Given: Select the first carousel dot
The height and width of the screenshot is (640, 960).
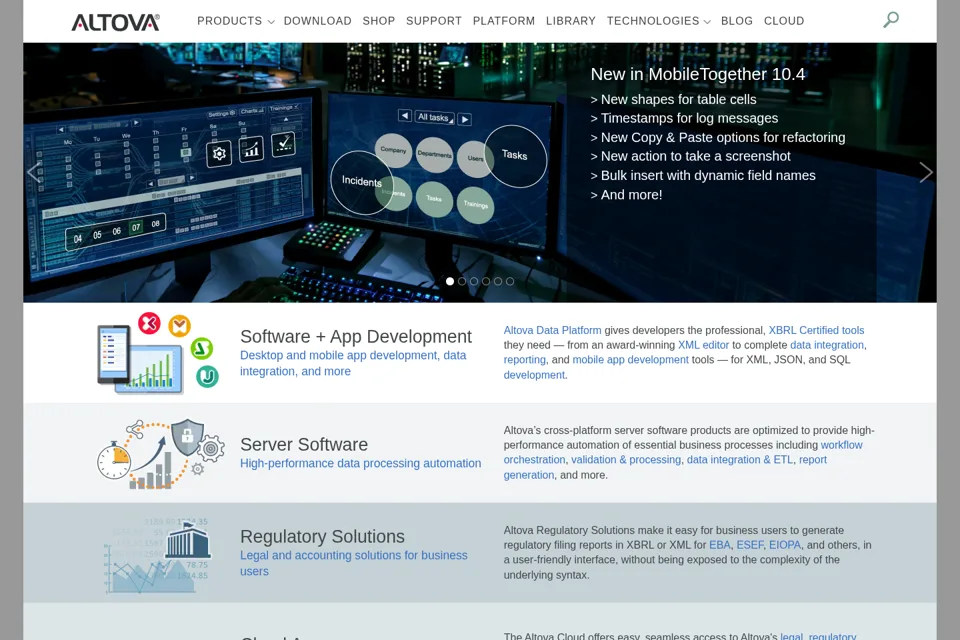Looking at the screenshot, I should pos(450,281).
